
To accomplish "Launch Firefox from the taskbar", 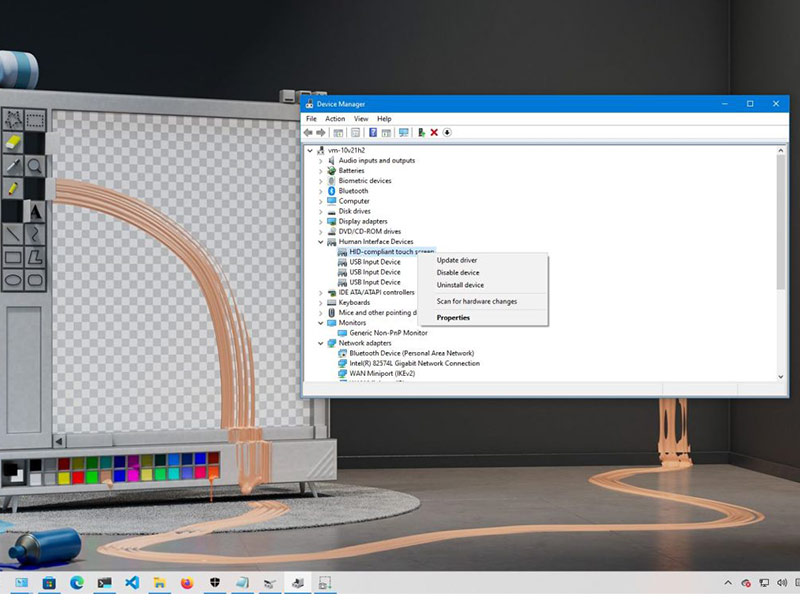I will [x=187, y=582].
